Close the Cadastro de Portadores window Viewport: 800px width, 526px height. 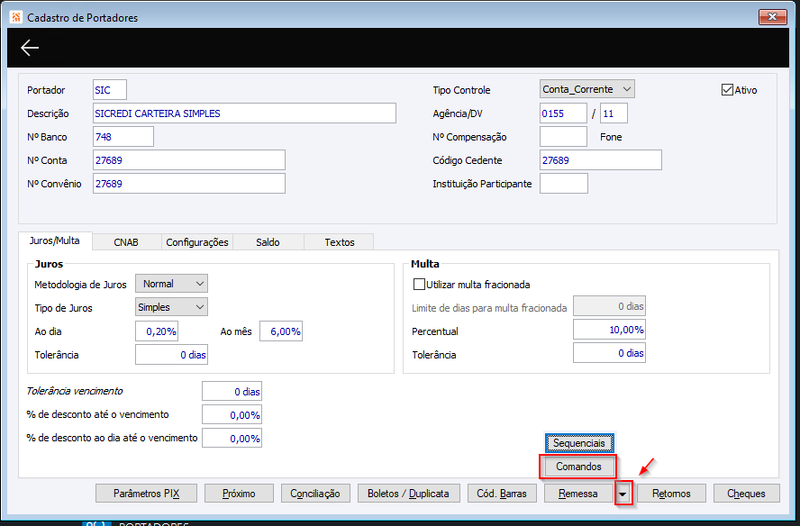(772, 17)
